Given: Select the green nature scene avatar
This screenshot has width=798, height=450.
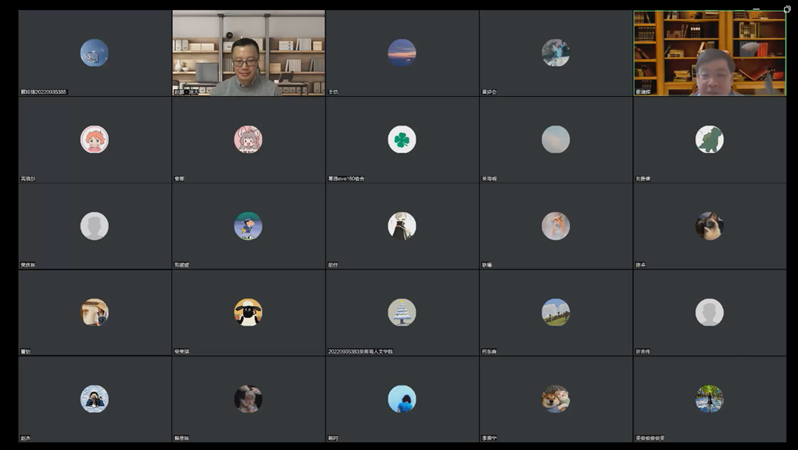Looking at the screenshot, I should click(x=709, y=399).
